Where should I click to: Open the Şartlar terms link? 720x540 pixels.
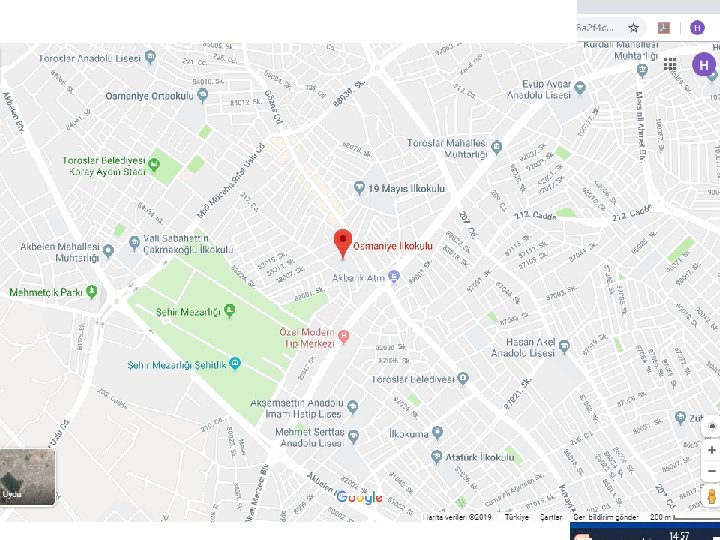[x=551, y=517]
